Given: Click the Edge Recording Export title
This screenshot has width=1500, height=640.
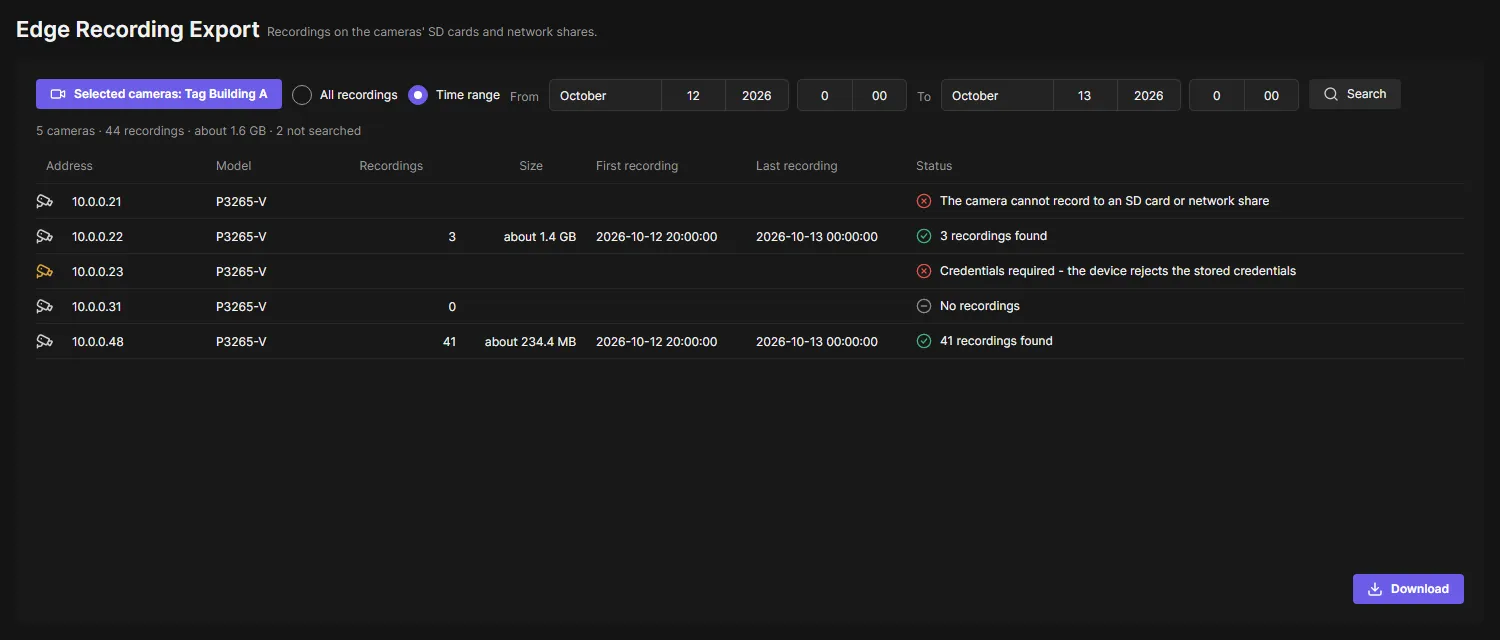Looking at the screenshot, I should [x=138, y=30].
